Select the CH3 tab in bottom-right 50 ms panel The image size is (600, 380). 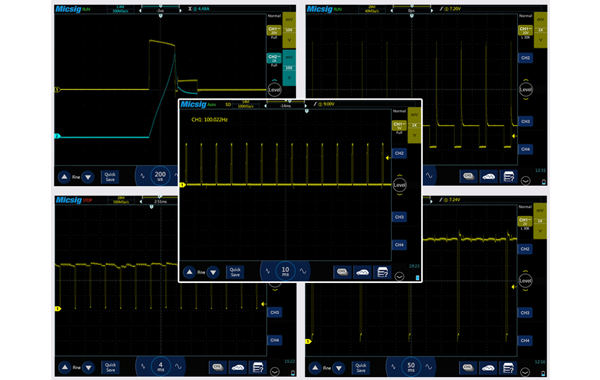525,313
